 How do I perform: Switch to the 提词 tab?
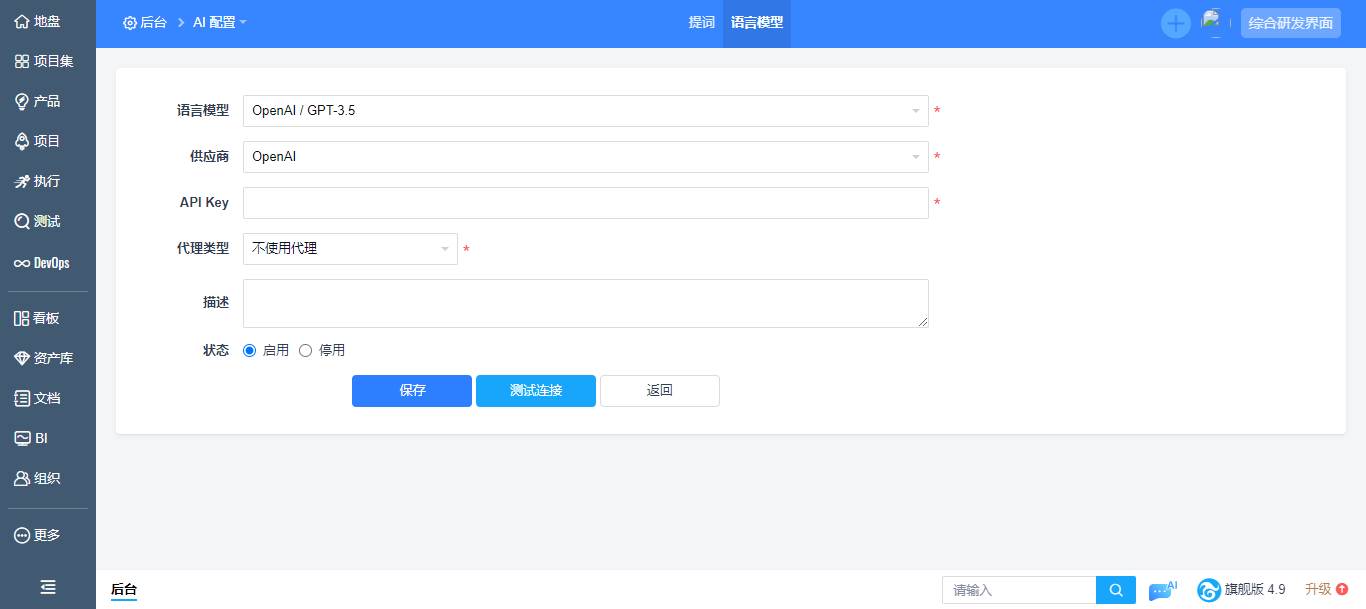click(x=702, y=22)
